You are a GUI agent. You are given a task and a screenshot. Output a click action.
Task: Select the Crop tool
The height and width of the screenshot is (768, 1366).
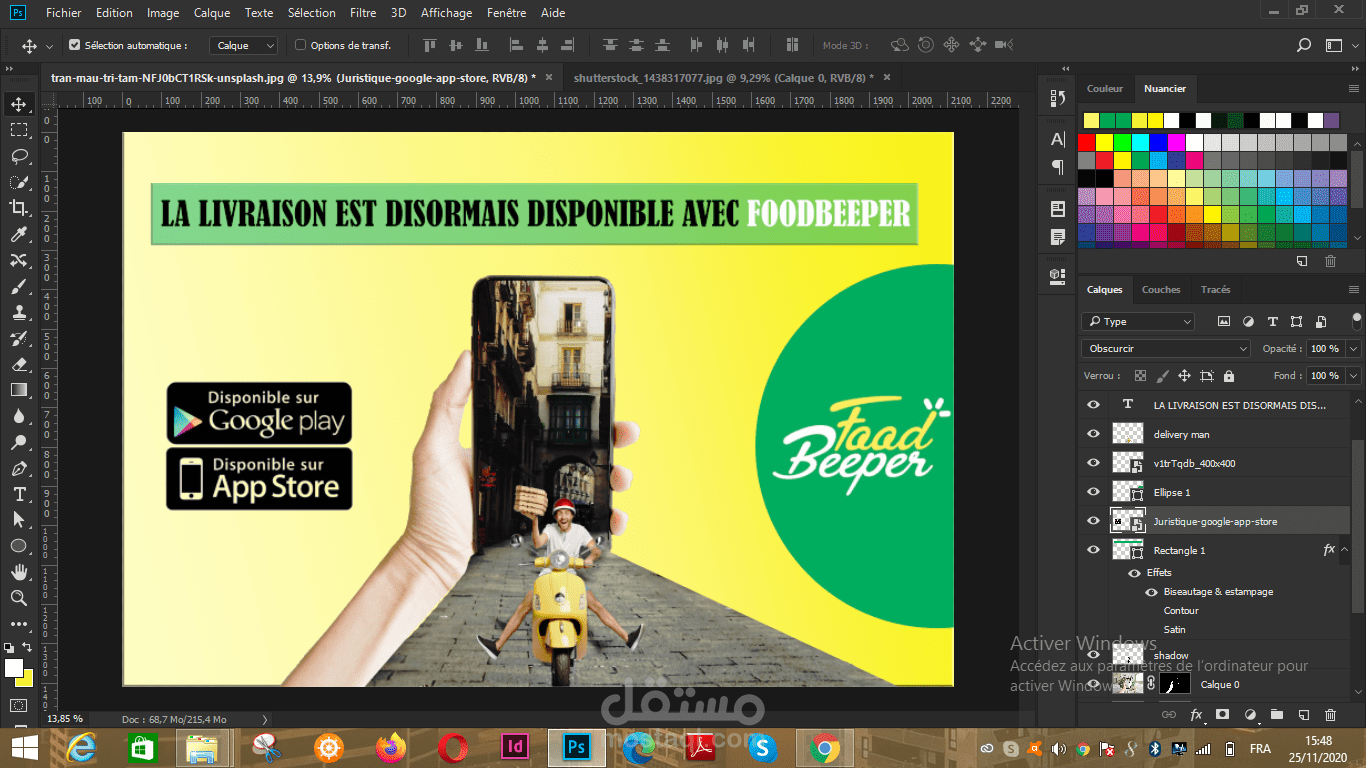point(18,208)
